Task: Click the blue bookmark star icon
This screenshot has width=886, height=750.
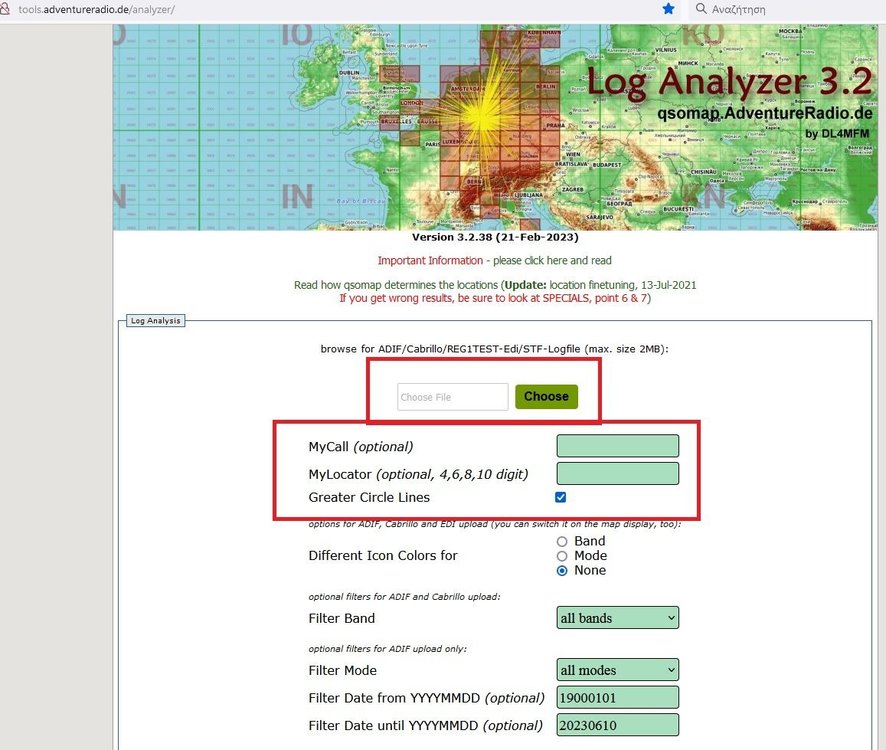Action: (668, 9)
